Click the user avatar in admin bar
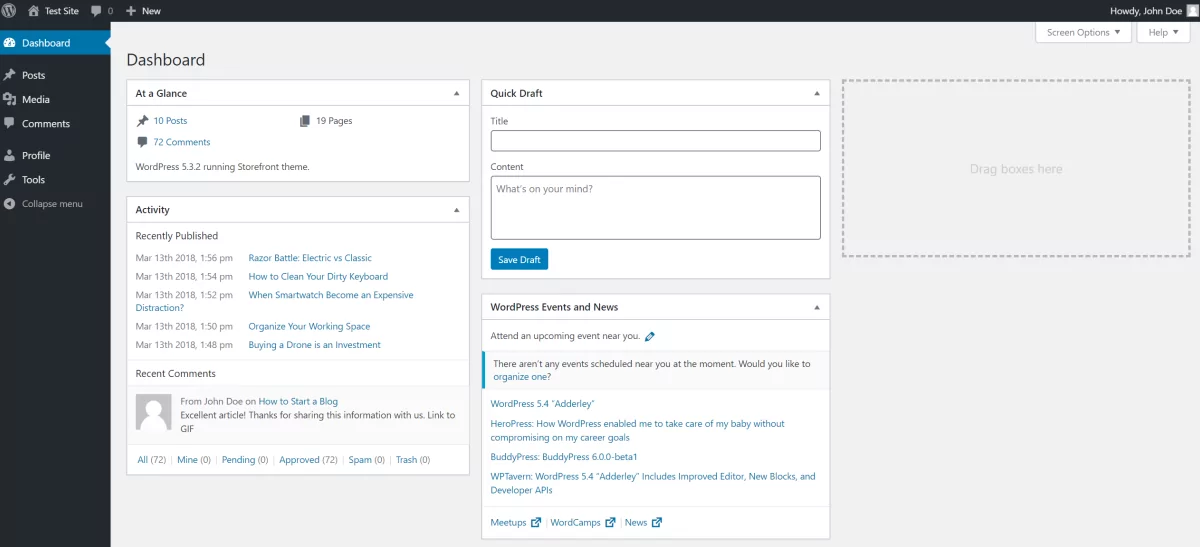Screen dimensions: 1200x547 (x=1192, y=10)
